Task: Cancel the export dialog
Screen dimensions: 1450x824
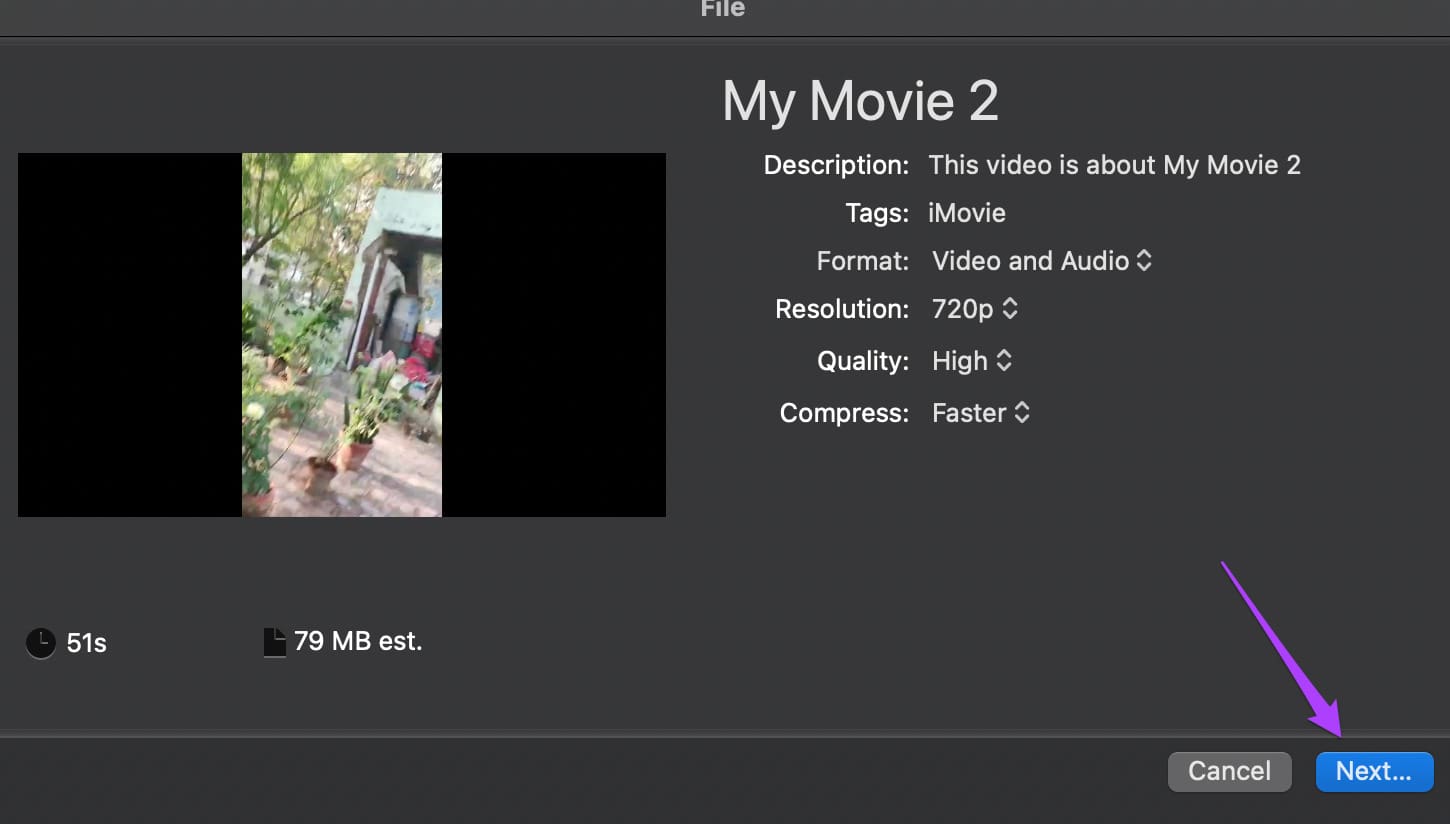Action: (1229, 771)
